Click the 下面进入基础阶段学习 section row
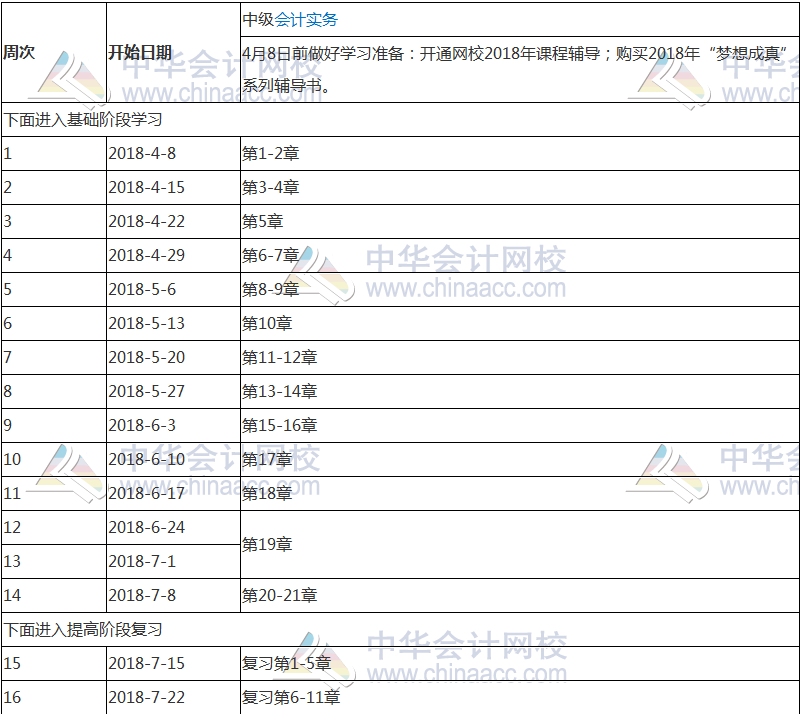 click(x=70, y=120)
